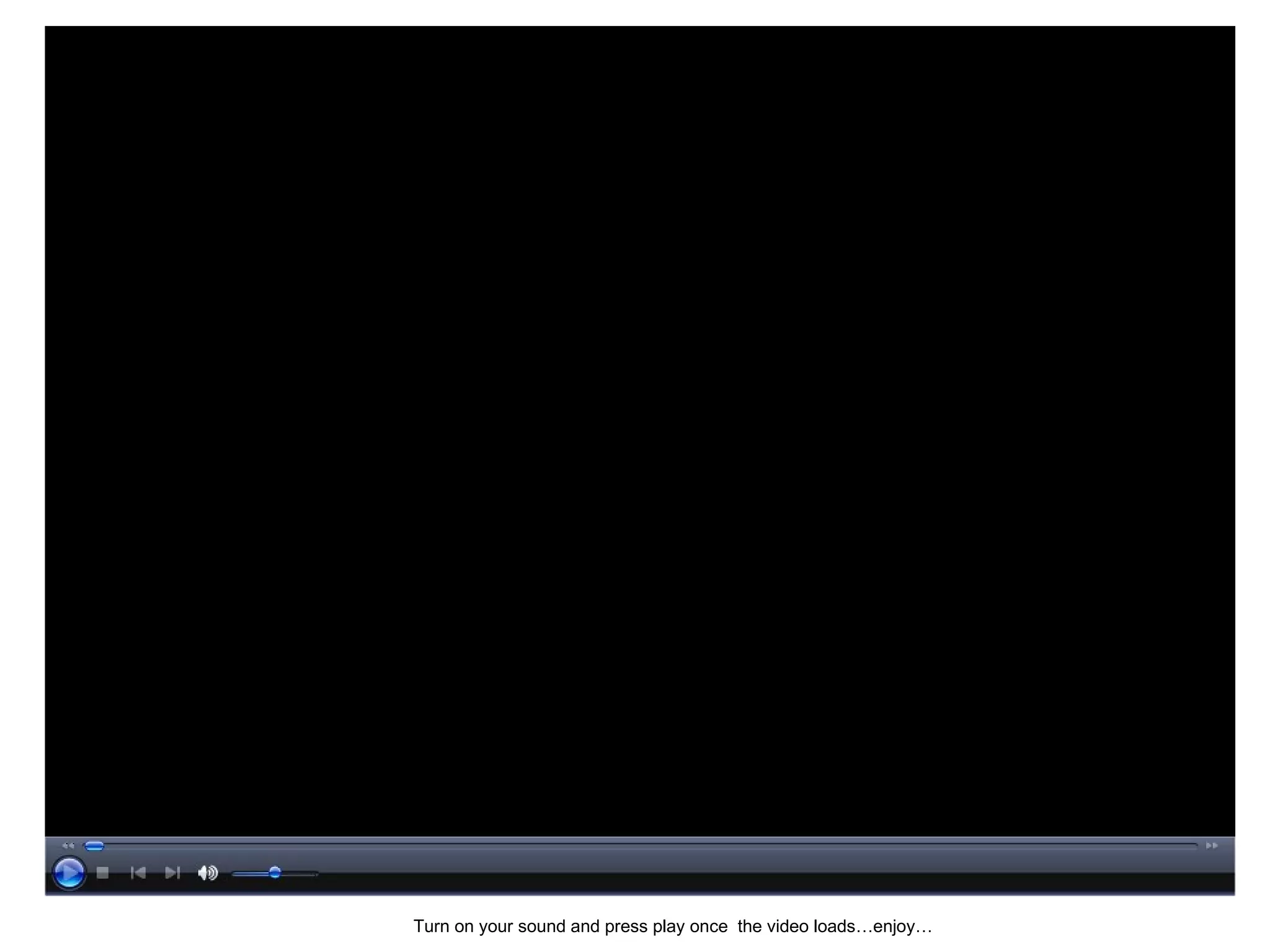Image resolution: width=1270 pixels, height=952 pixels.
Task: Seek to the middle of the progress bar
Action: coord(641,845)
